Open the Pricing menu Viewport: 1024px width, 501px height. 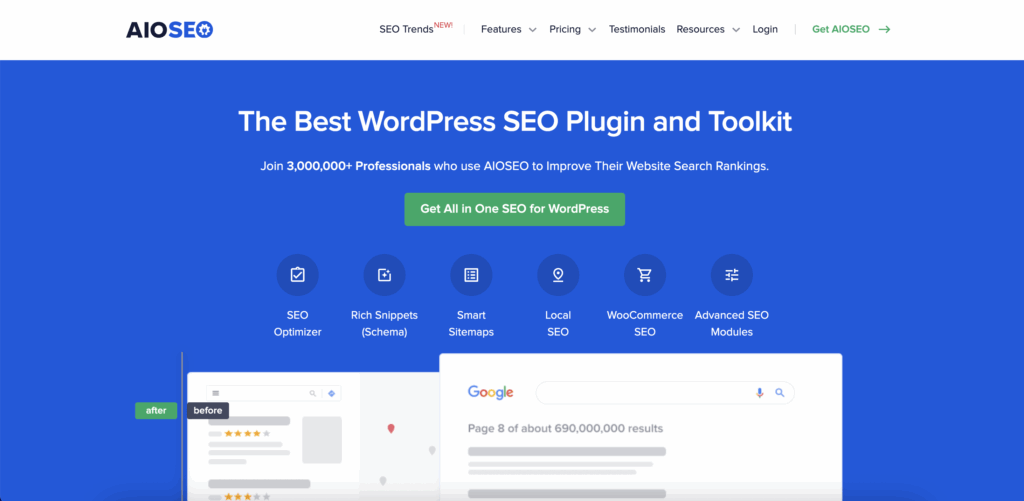(565, 29)
